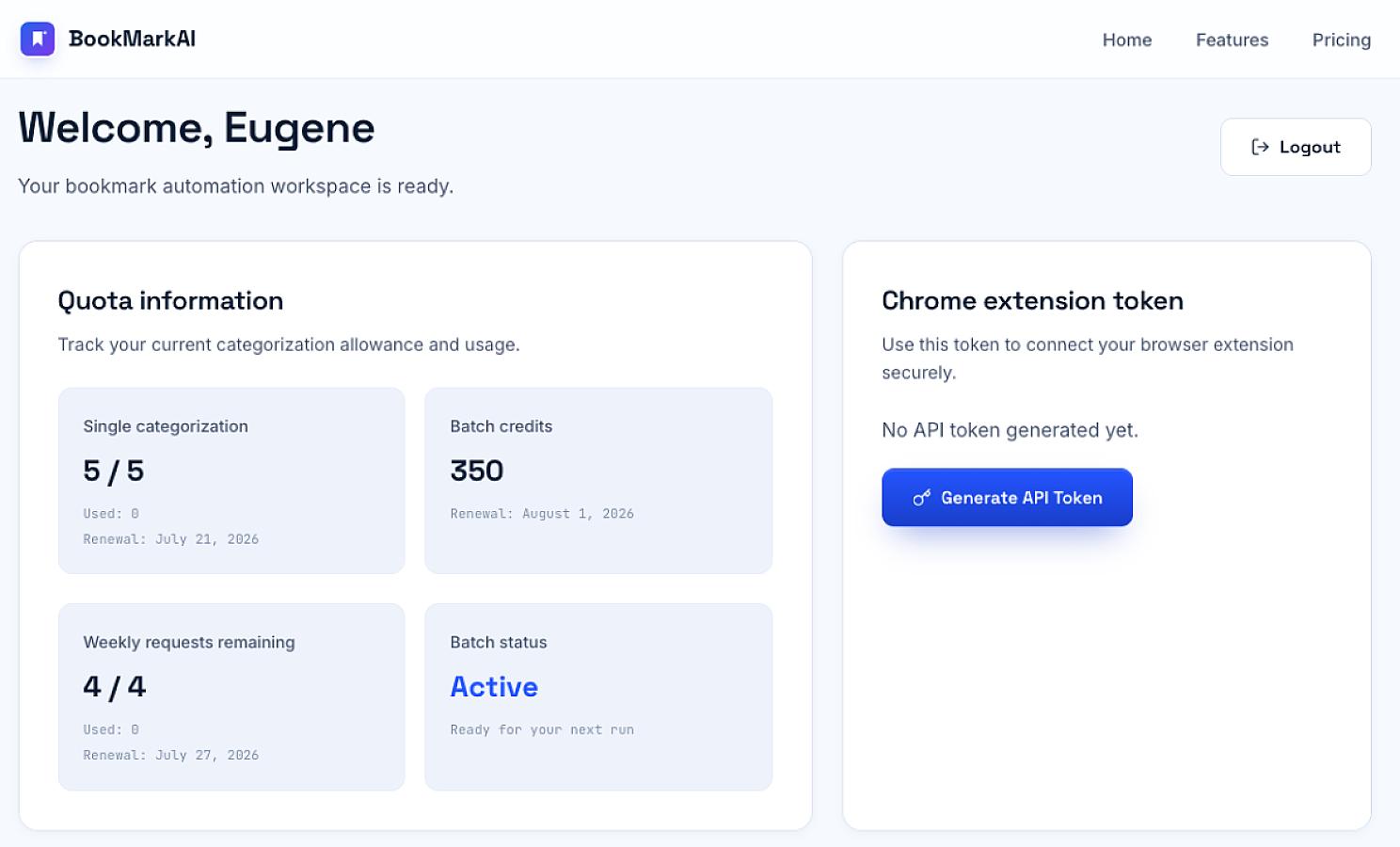Viewport: 1400px width, 847px height.
Task: Click the Weekly requests remaining label
Action: click(x=189, y=642)
